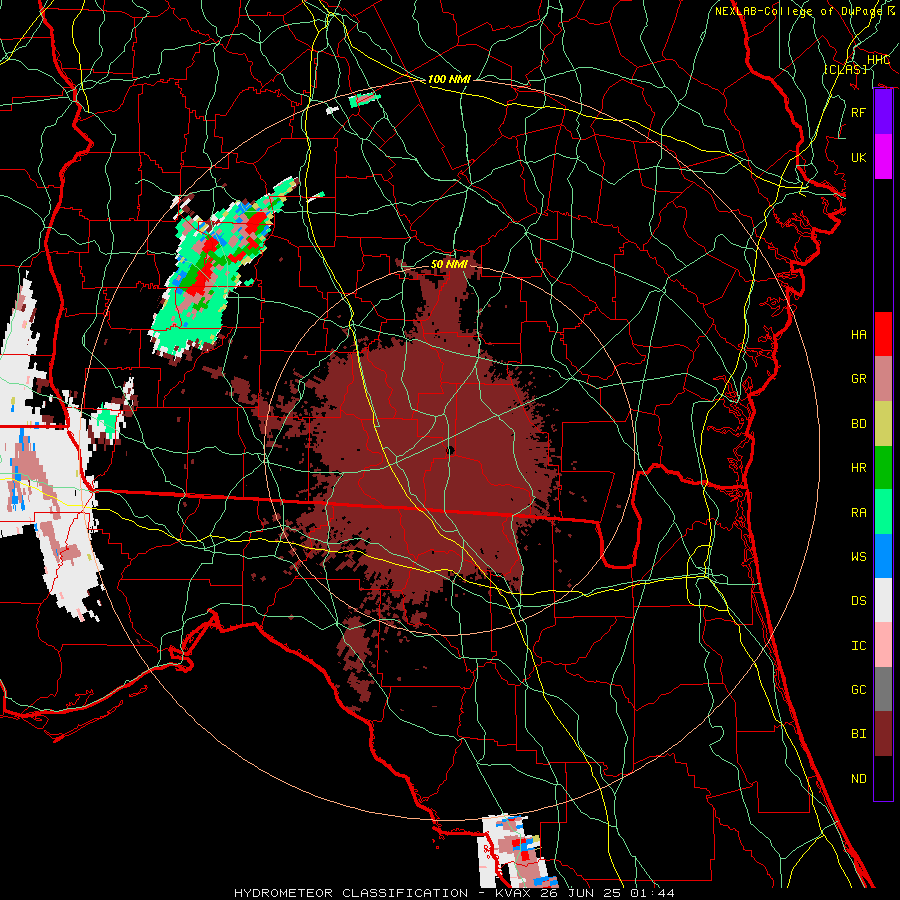The image size is (900, 900).
Task: Click the ND black legend swatch
Action: (883, 778)
